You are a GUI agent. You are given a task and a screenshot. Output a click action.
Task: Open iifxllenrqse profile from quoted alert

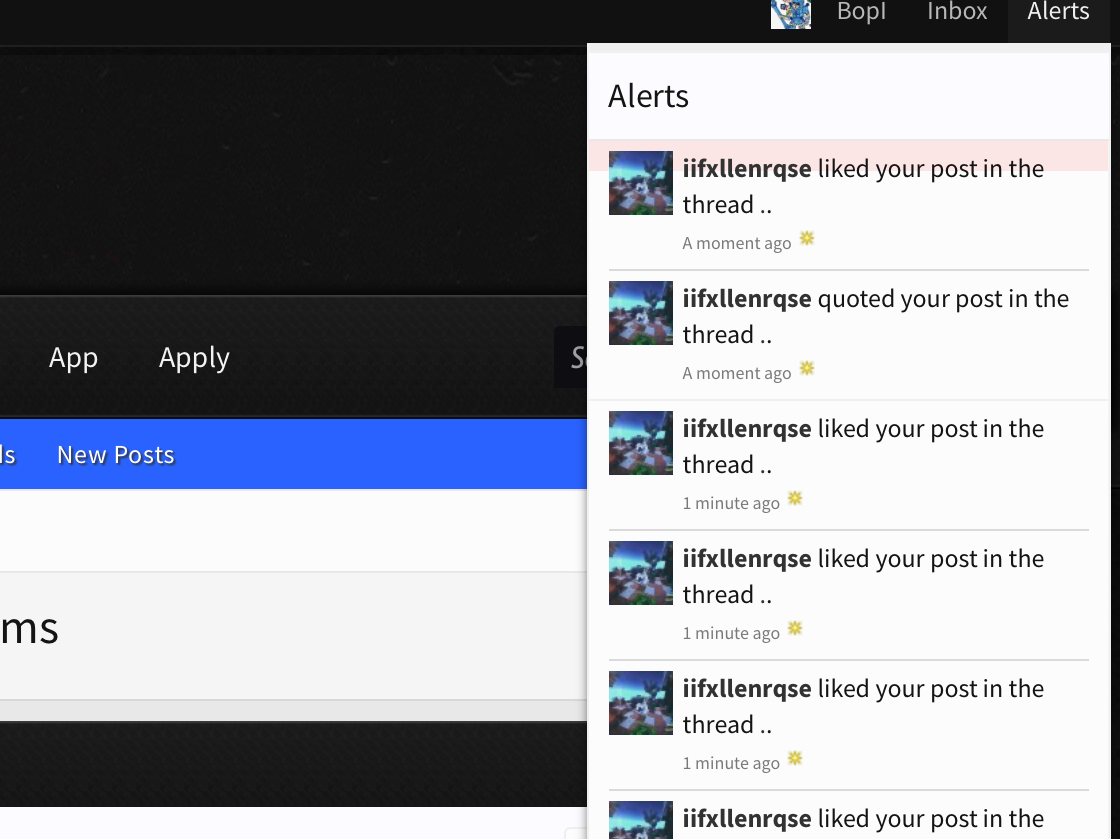click(746, 298)
